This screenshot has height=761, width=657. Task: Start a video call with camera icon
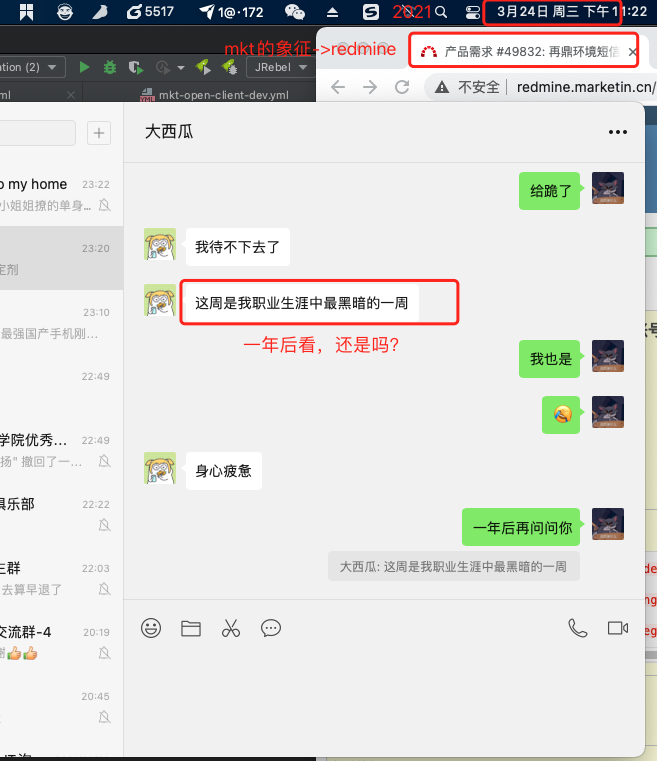pos(617,628)
